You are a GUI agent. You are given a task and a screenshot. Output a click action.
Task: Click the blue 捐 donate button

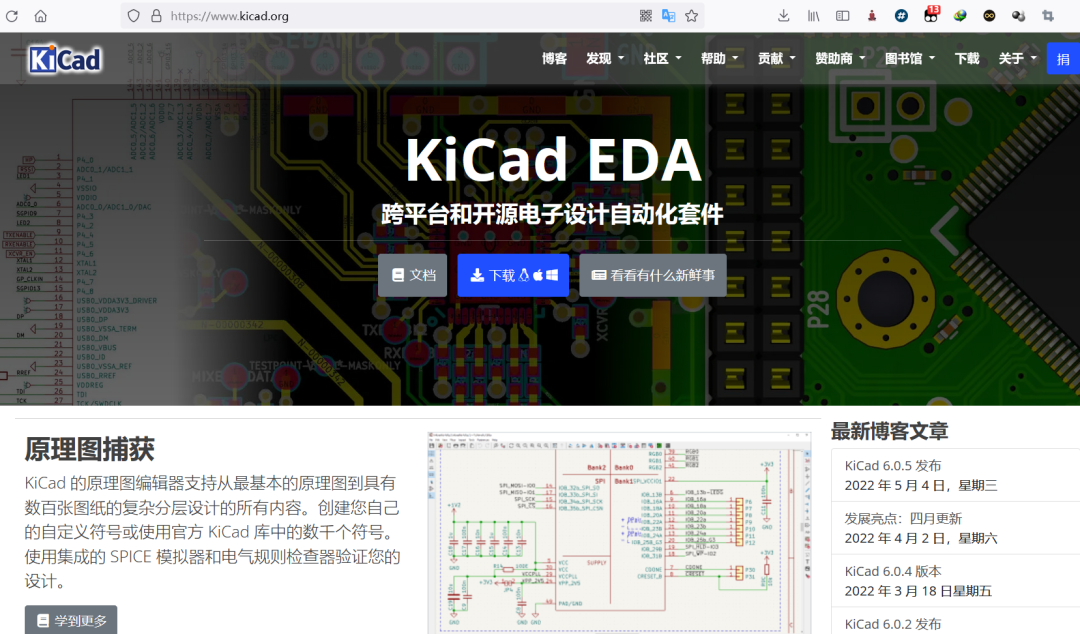click(x=1063, y=59)
